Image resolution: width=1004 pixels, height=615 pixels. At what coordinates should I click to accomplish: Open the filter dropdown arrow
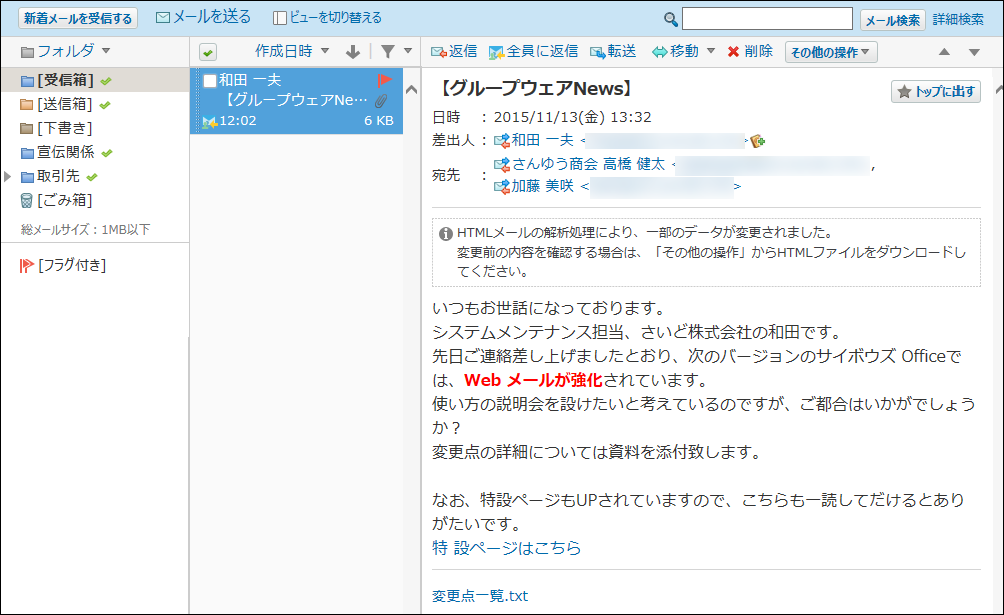408,51
